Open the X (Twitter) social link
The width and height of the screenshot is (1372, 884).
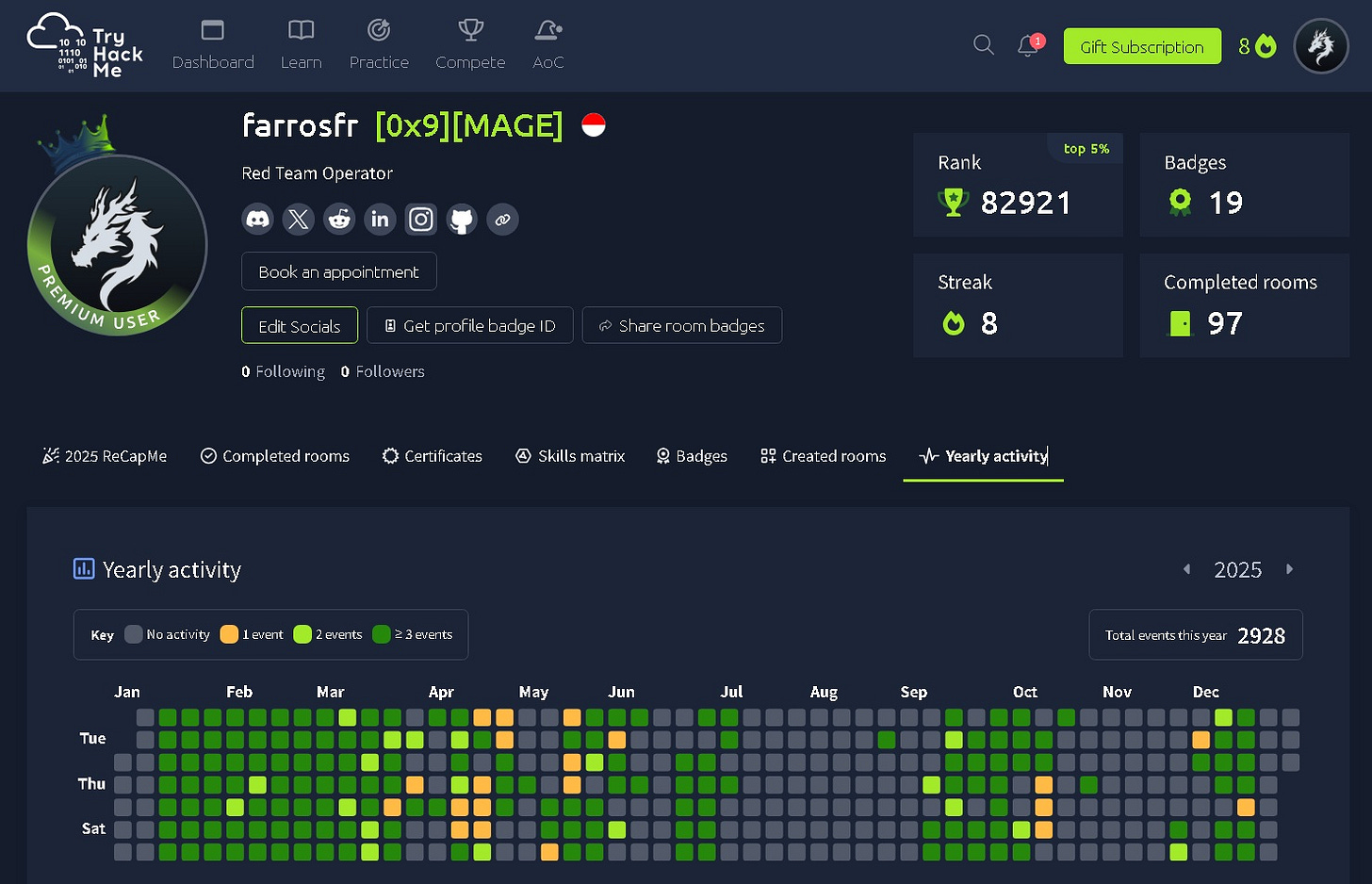[298, 220]
